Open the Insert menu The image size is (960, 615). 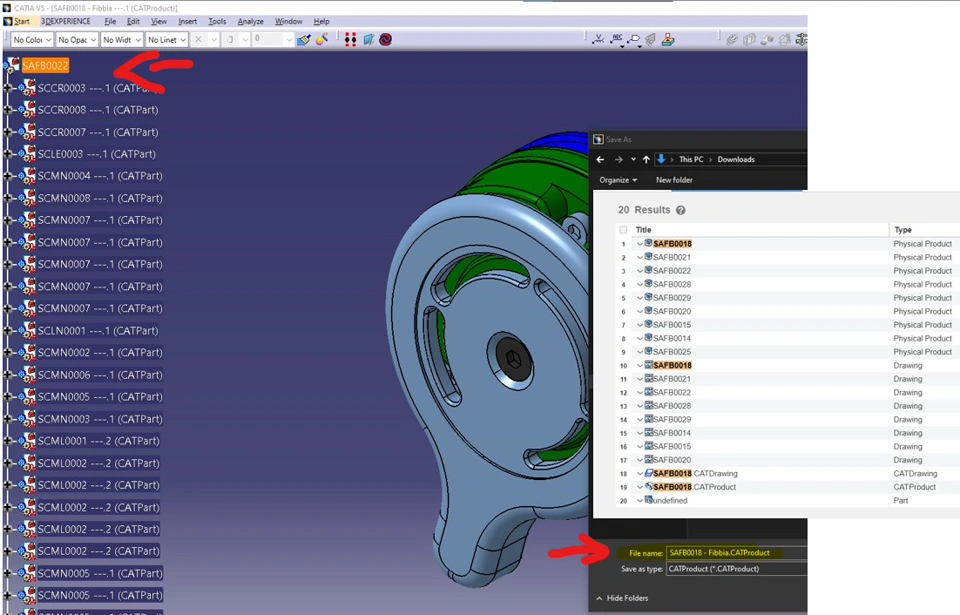point(187,21)
